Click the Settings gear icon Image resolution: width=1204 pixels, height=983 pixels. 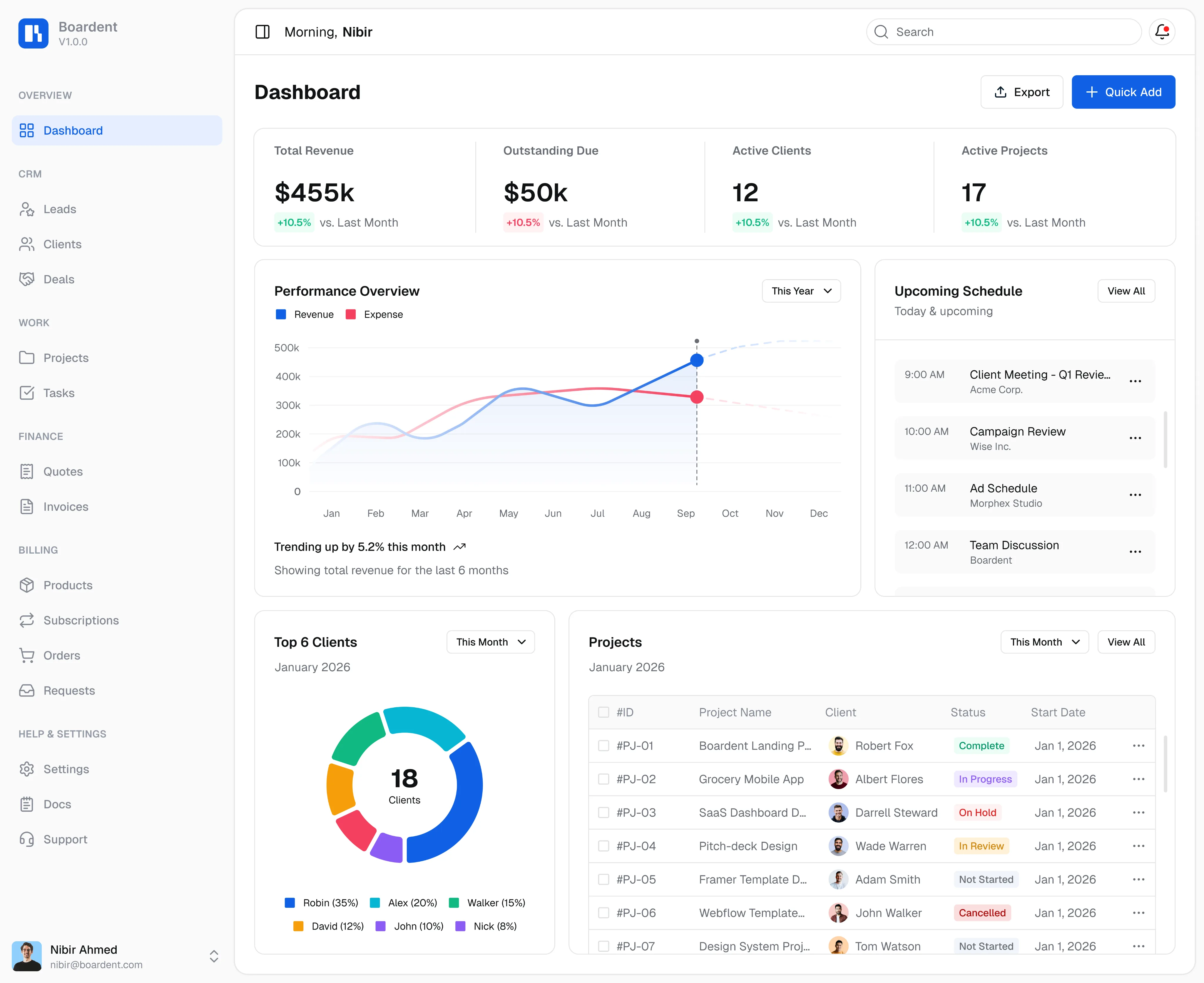(27, 769)
